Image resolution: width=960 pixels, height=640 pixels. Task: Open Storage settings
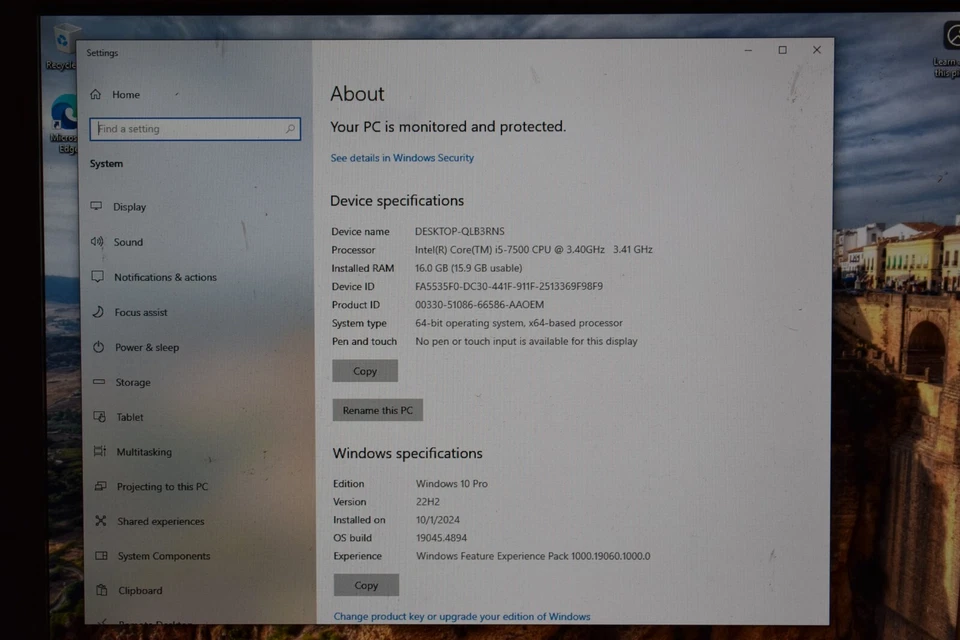[133, 382]
